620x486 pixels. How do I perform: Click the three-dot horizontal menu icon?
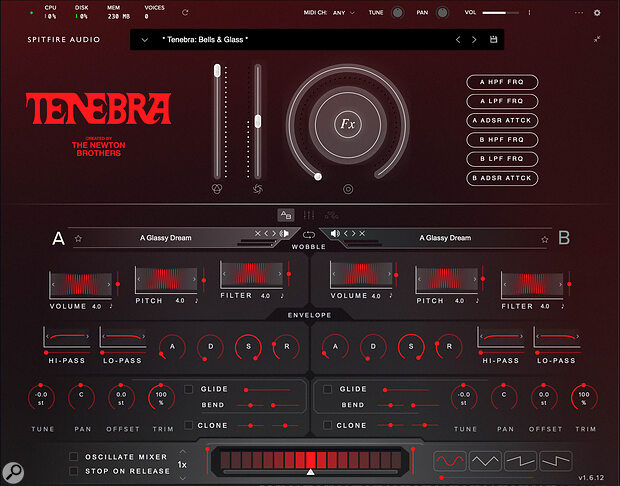pos(579,13)
